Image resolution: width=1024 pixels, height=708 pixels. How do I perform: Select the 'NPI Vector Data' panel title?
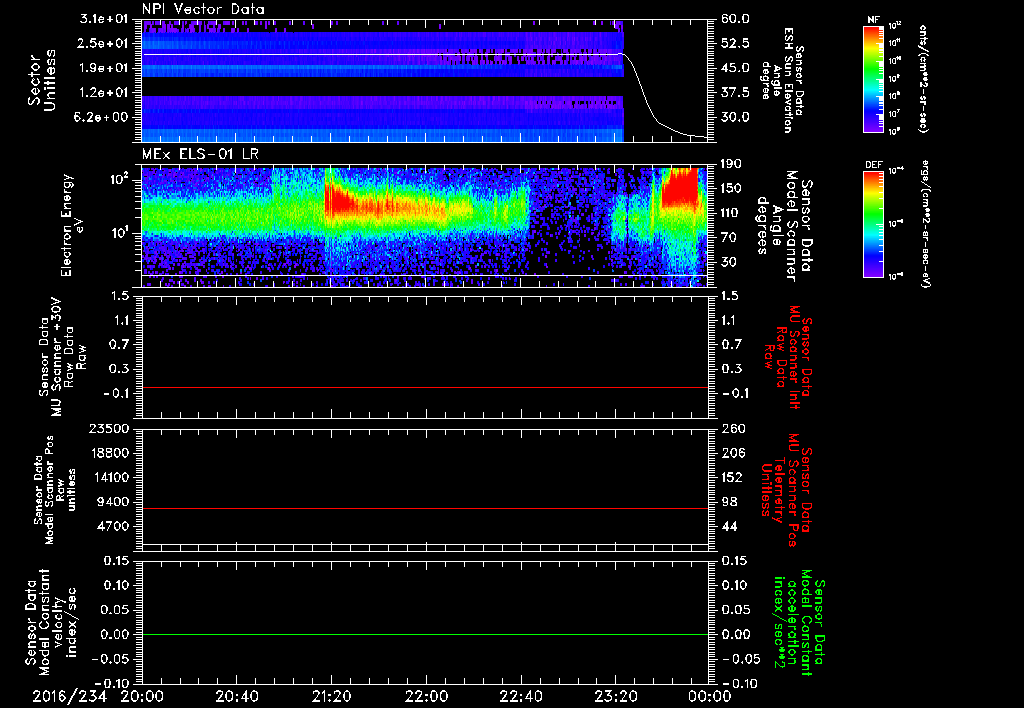203,9
